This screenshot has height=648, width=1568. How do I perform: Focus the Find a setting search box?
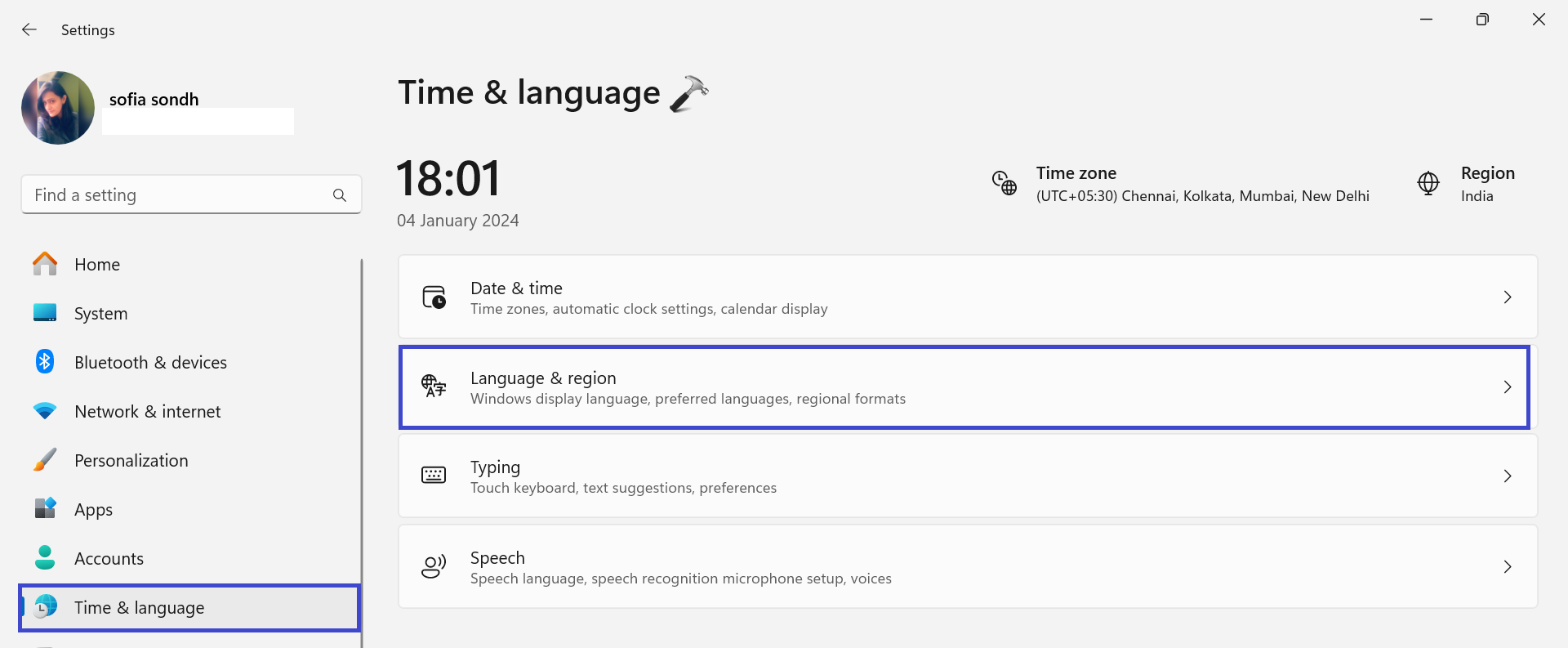pos(176,195)
